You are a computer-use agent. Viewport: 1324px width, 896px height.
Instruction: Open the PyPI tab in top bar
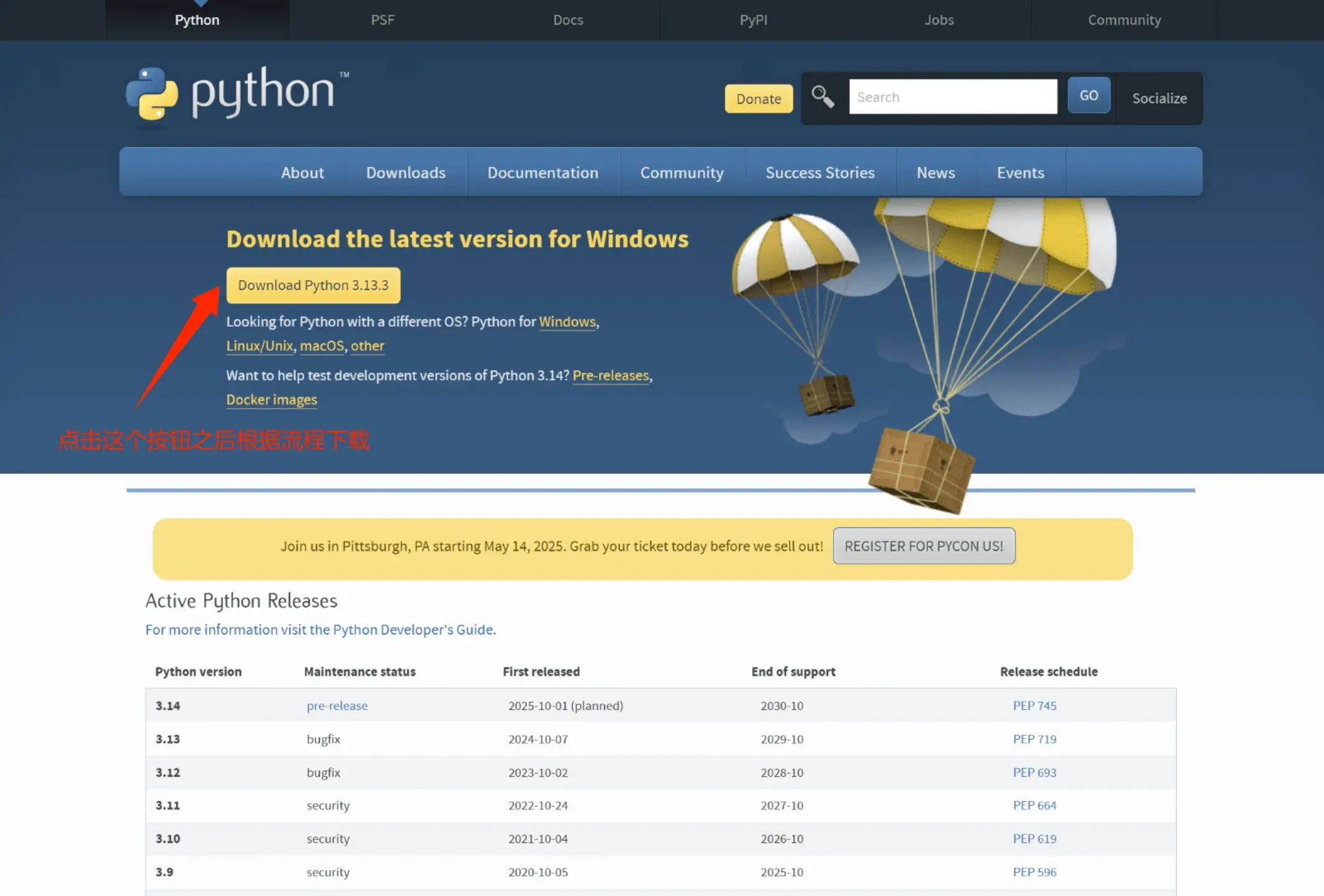coord(754,20)
